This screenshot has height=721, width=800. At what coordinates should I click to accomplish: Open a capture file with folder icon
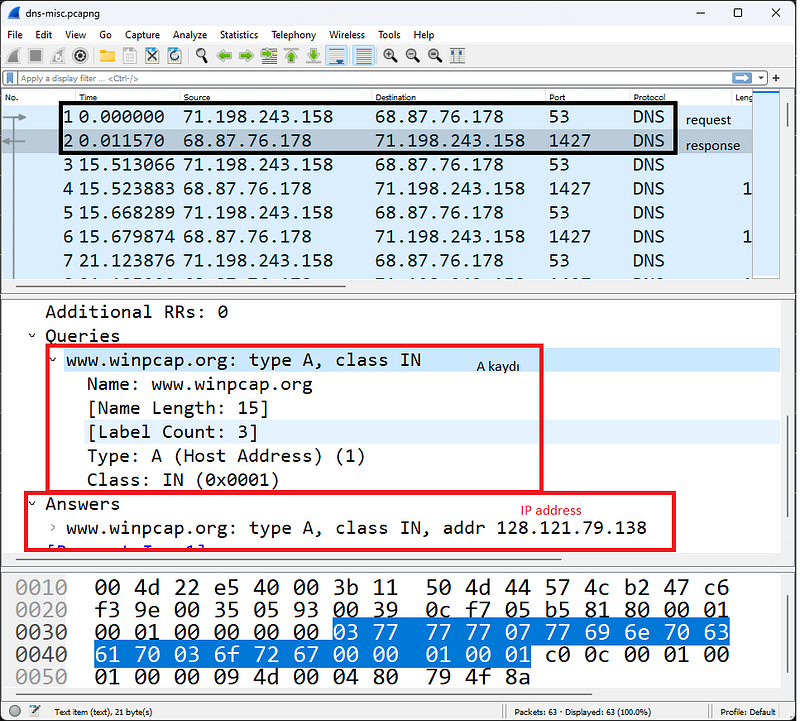tap(107, 56)
